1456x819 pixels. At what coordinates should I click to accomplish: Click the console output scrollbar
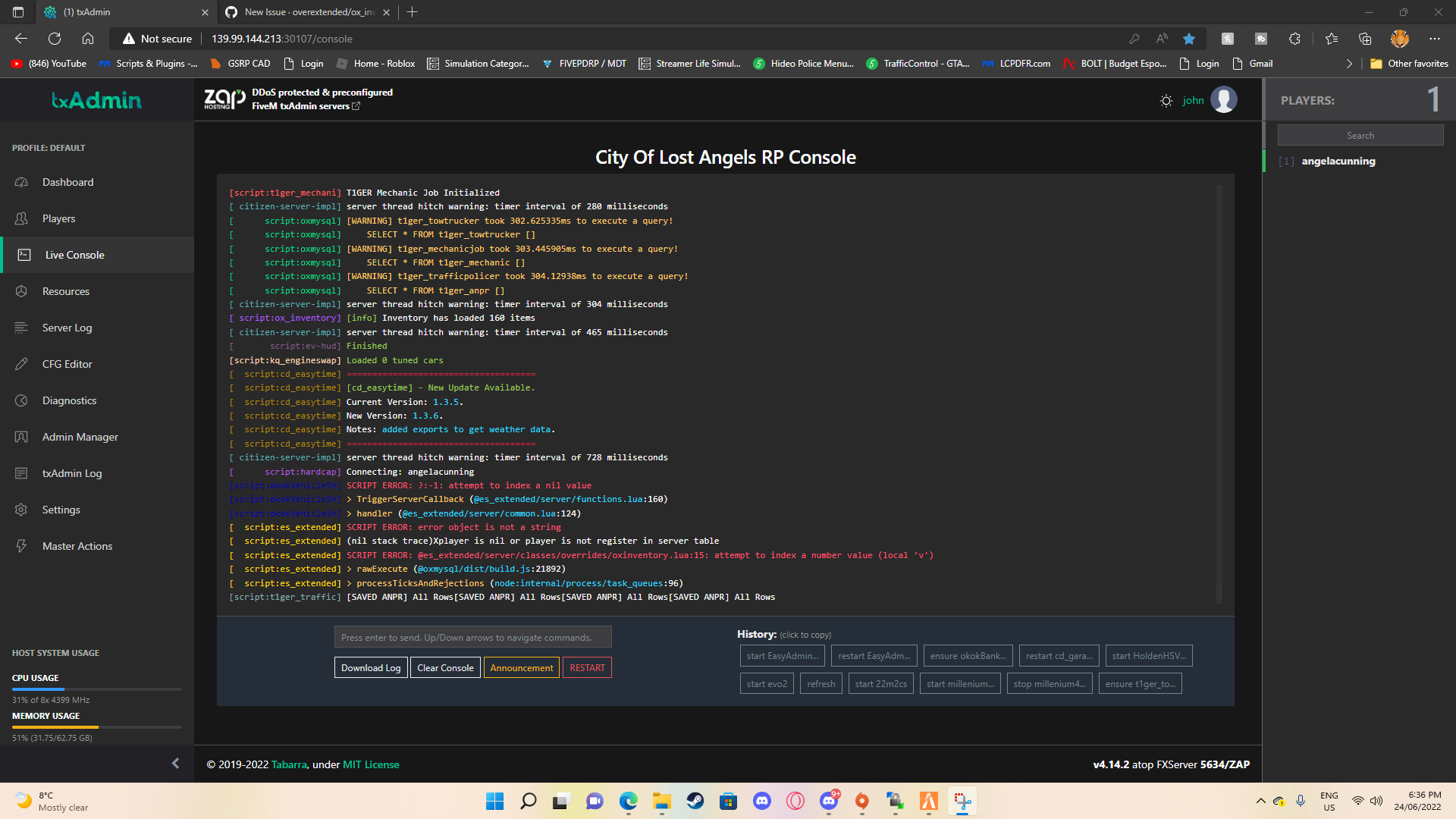pyautogui.click(x=1219, y=394)
